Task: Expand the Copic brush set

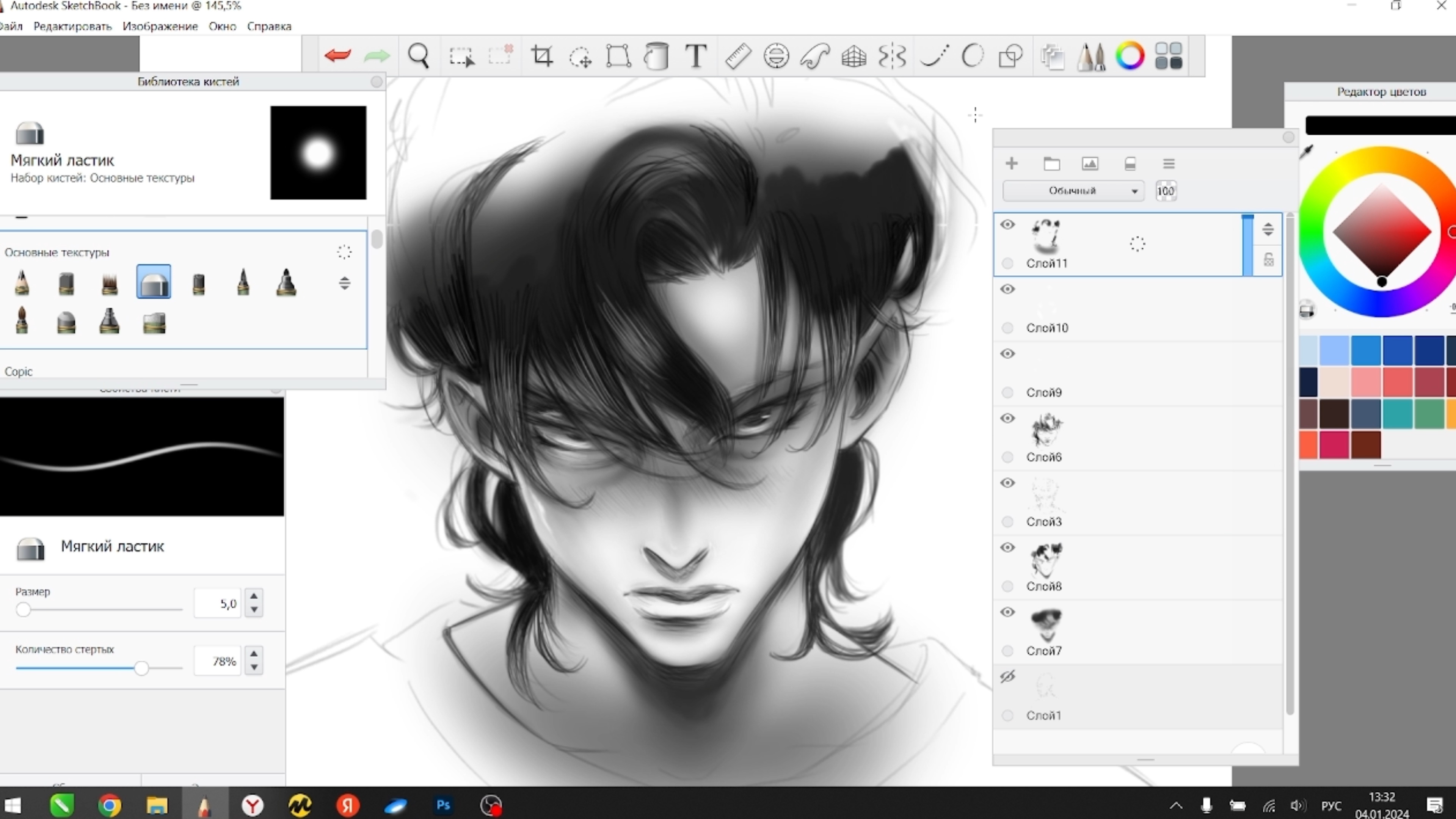Action: point(19,371)
